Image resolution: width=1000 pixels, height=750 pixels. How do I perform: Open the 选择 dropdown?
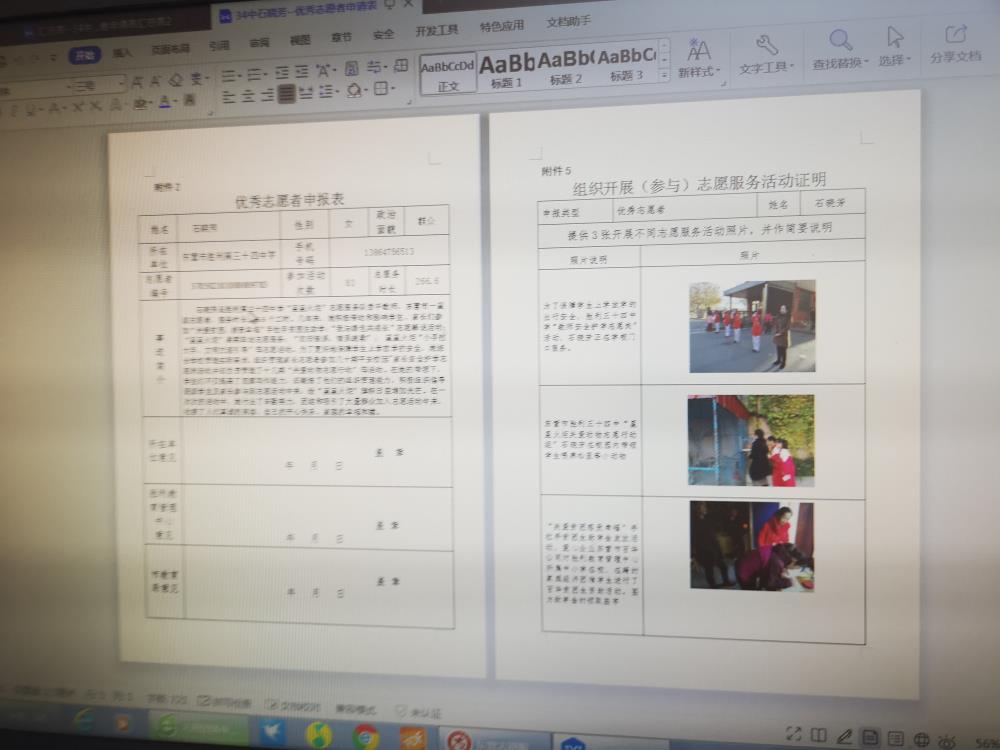[895, 47]
